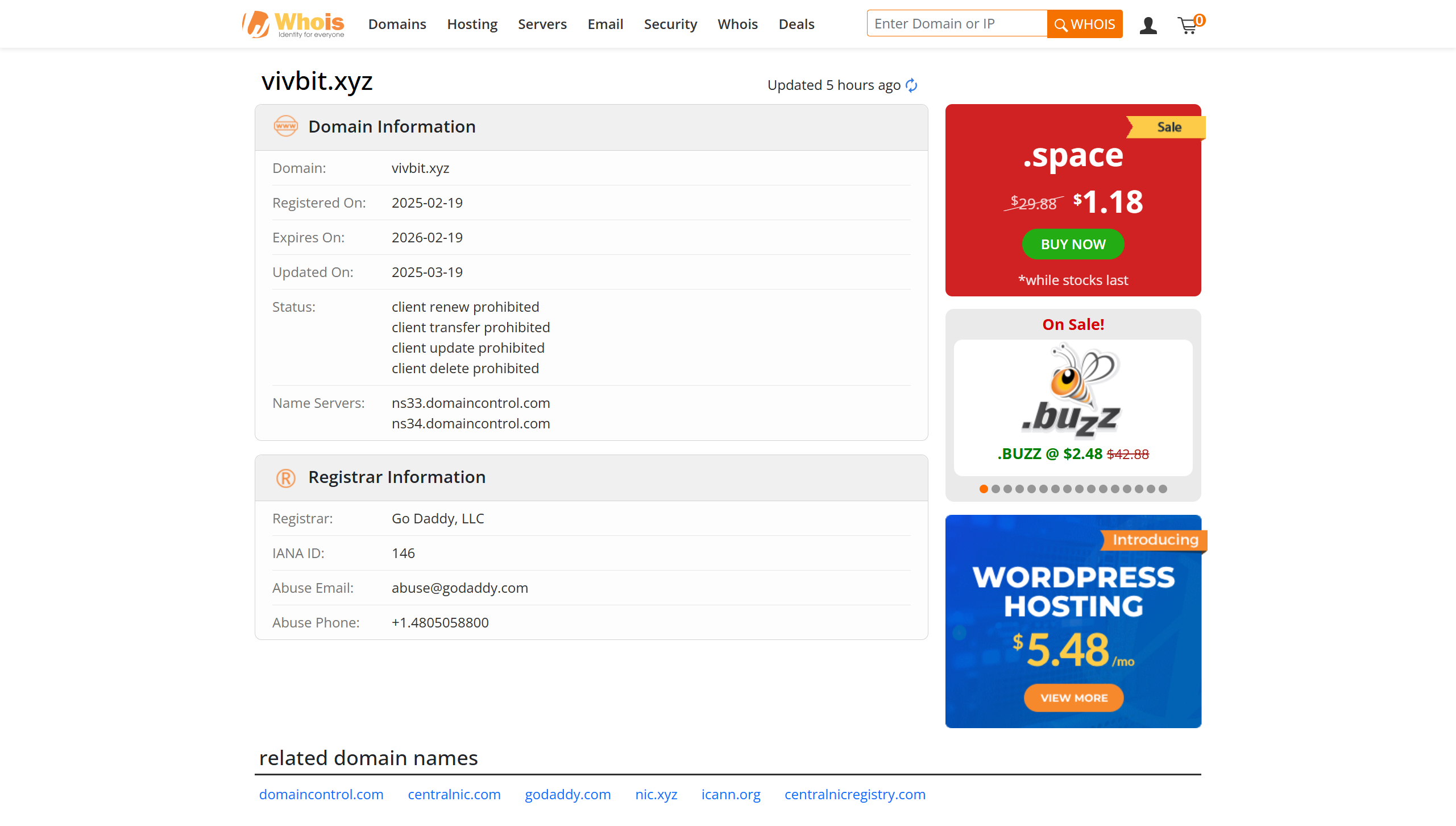The height and width of the screenshot is (826, 1456).
Task: Open the .buzz sale banner image
Action: pos(1072,390)
